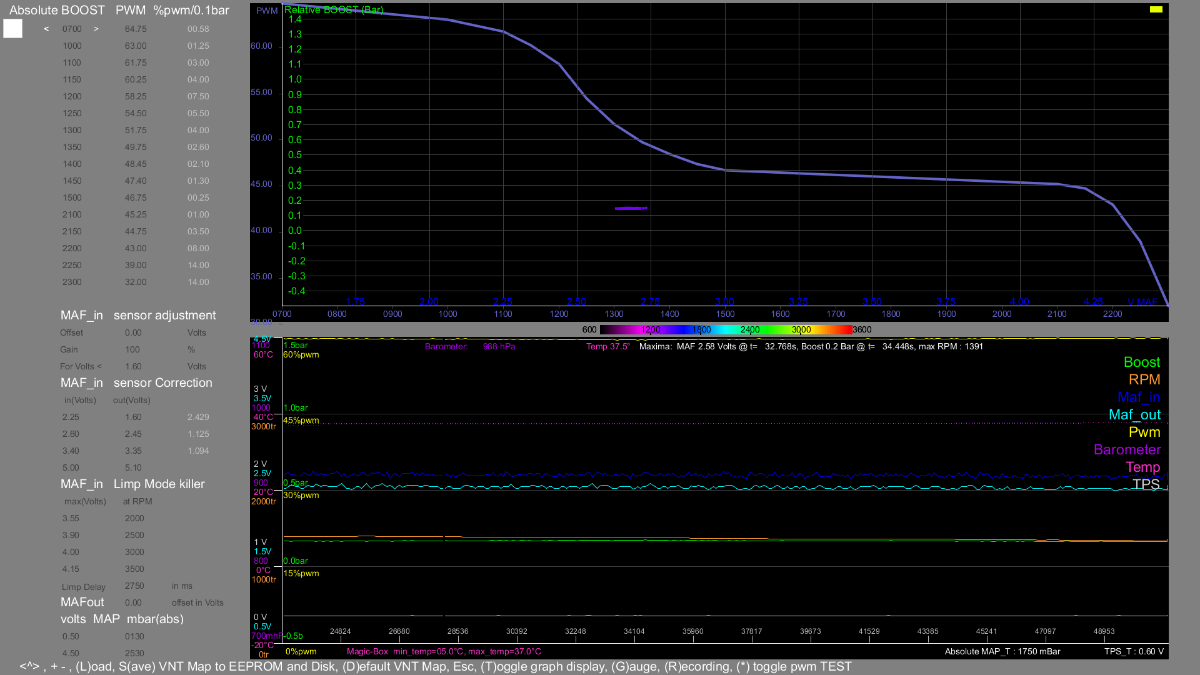1200x675 pixels.
Task: Click the Barometer legend label
Action: coord(1128,450)
